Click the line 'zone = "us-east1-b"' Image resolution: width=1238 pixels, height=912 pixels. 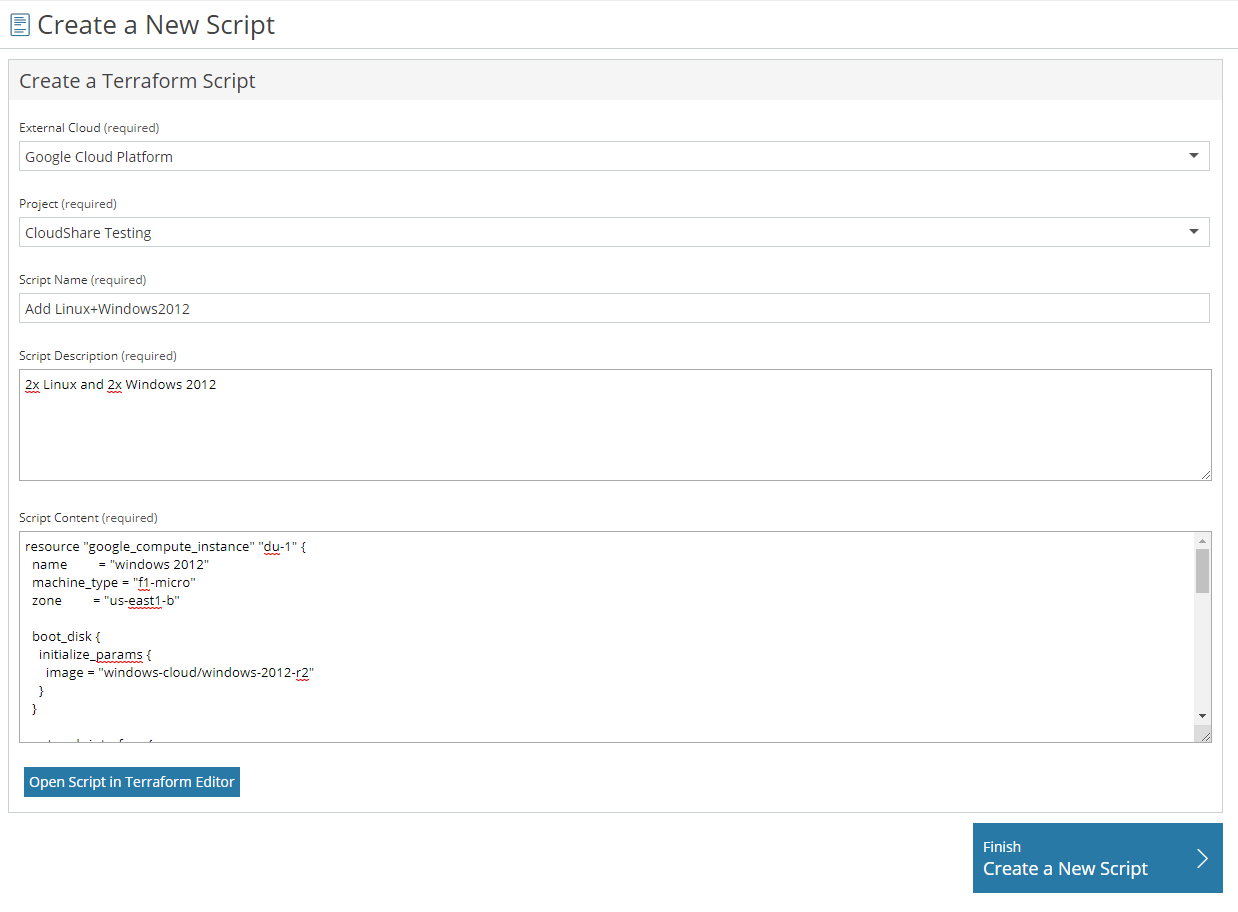coord(106,600)
